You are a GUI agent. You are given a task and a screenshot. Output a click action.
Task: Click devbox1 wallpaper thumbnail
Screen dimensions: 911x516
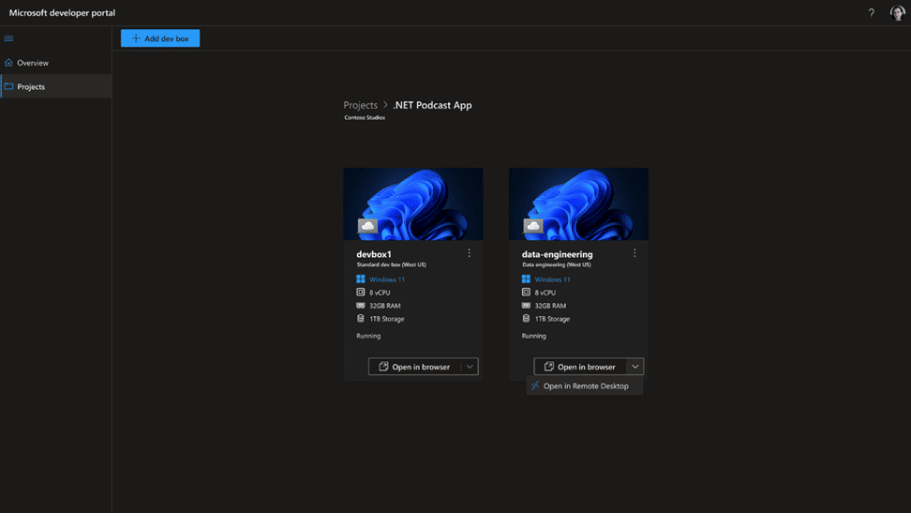[413, 204]
